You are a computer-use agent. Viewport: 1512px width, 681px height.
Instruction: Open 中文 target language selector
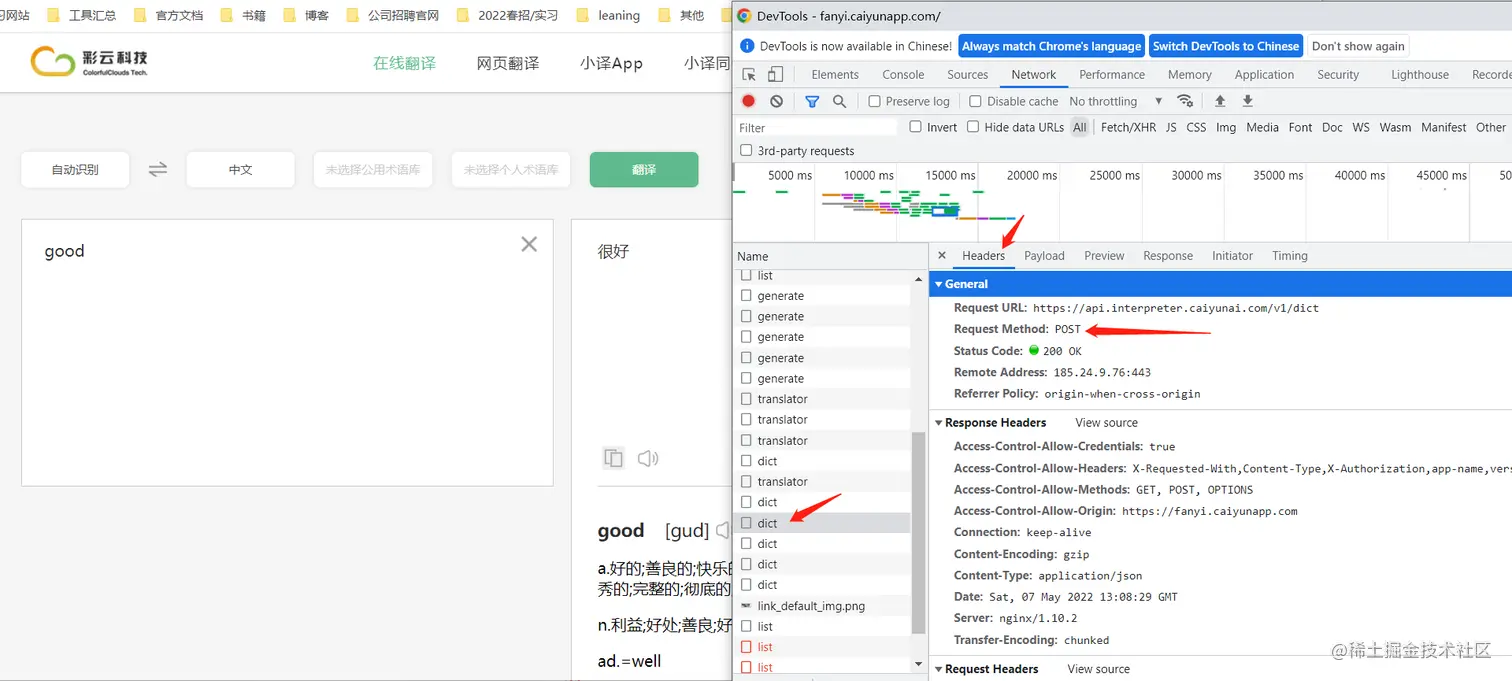(x=240, y=170)
